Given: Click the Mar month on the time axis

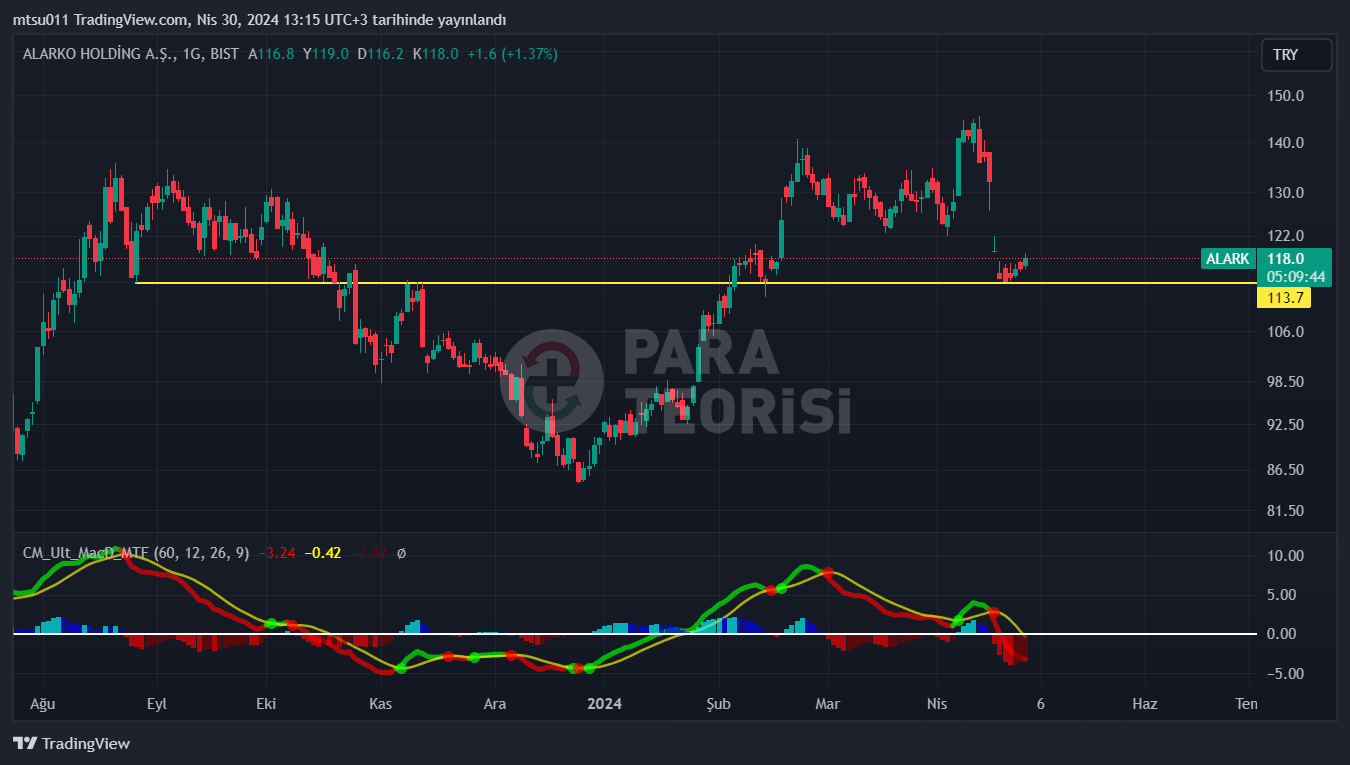Looking at the screenshot, I should click(827, 704).
